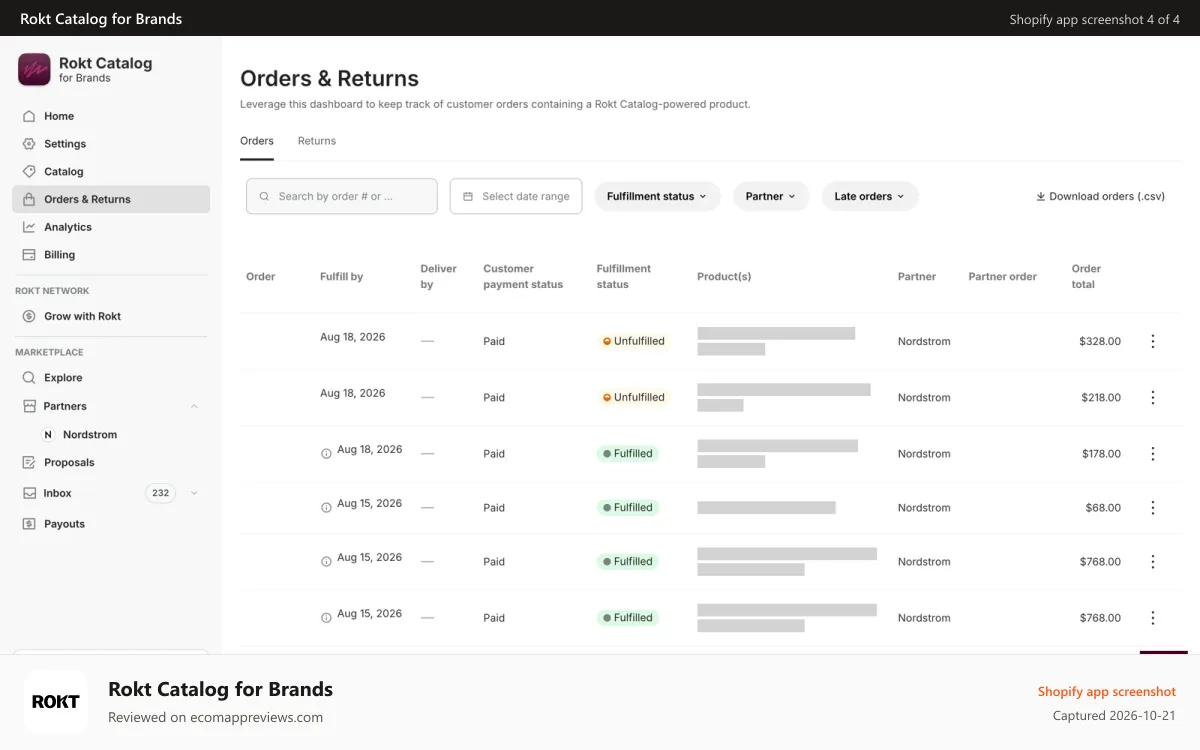Click the $68.00 order total
This screenshot has width=1200, height=750.
pos(1103,508)
